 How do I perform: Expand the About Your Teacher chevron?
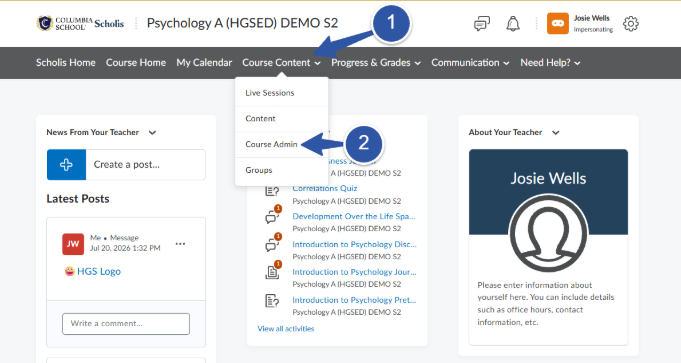[555, 132]
